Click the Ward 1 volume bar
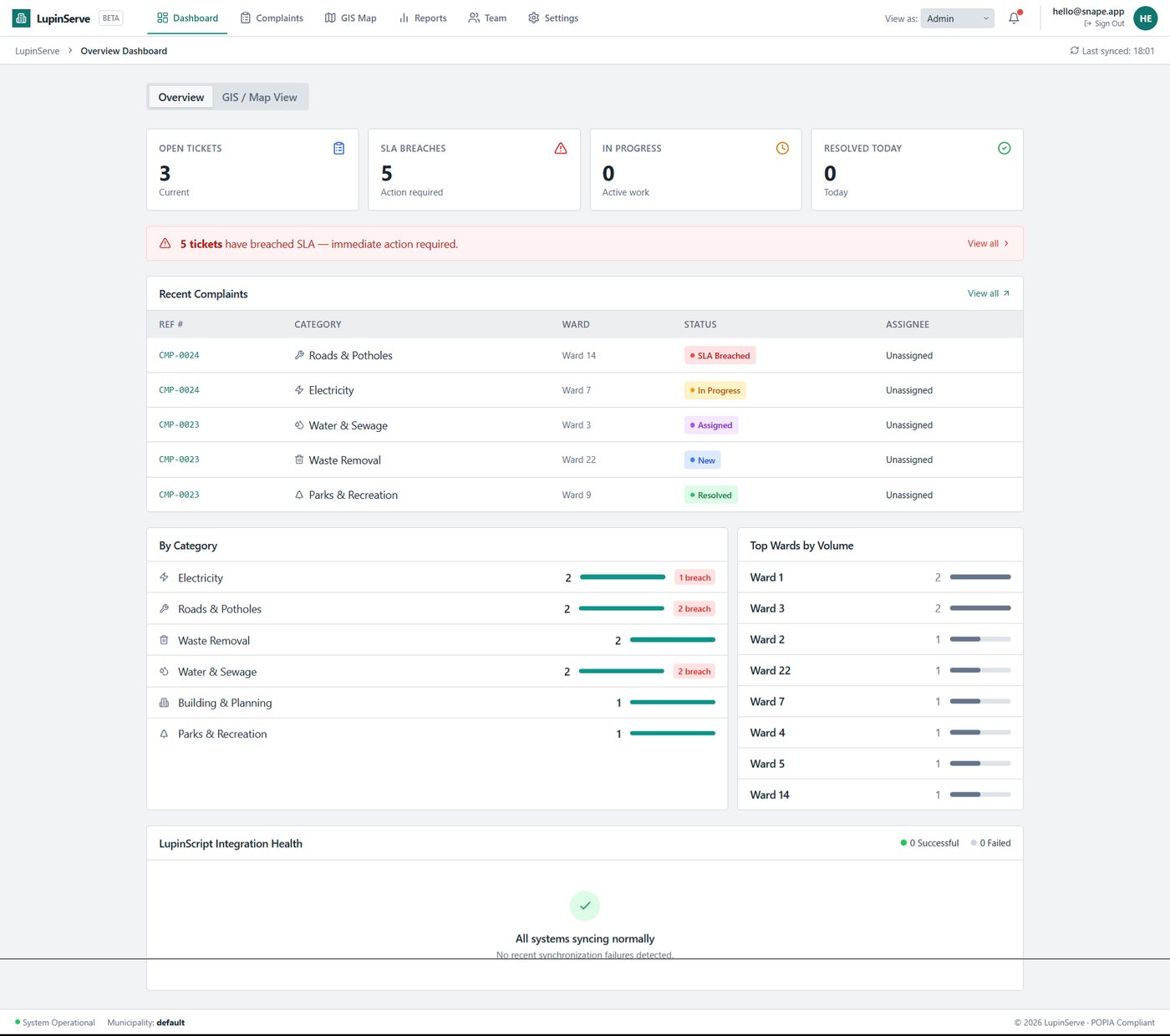The width and height of the screenshot is (1170, 1036). click(x=980, y=577)
